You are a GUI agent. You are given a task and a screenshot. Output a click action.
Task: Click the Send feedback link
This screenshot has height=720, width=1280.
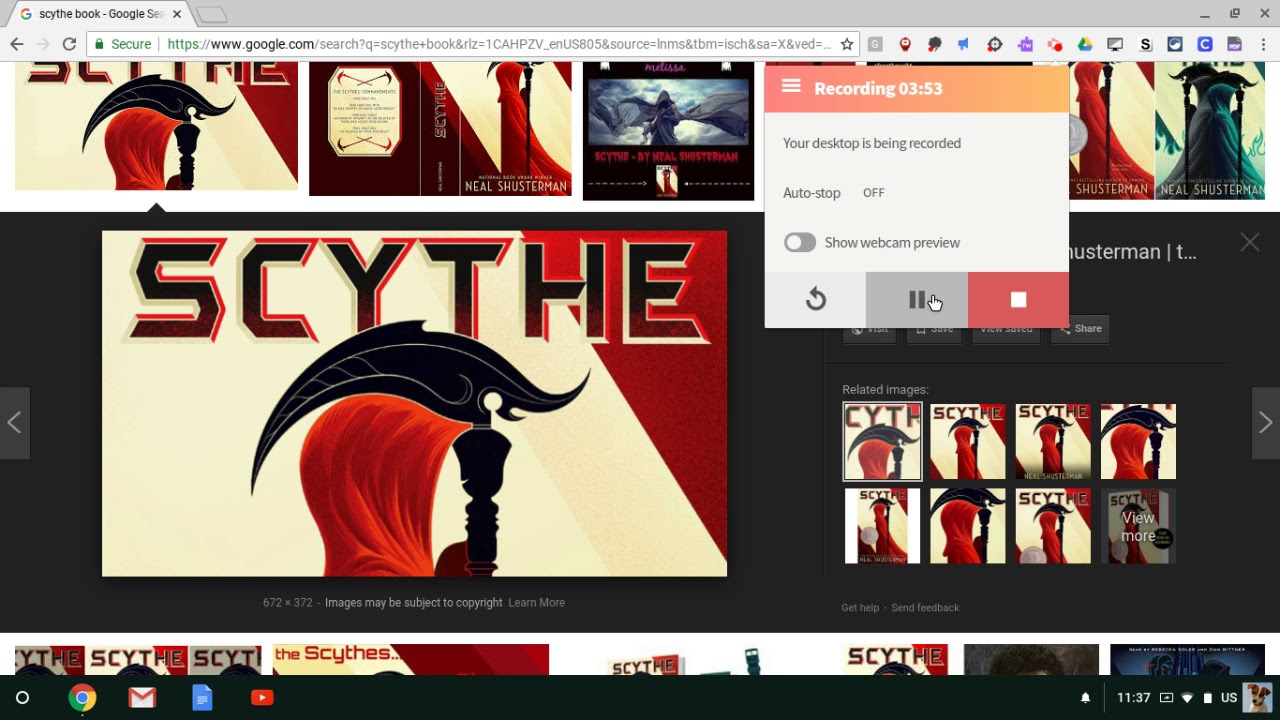tap(925, 608)
